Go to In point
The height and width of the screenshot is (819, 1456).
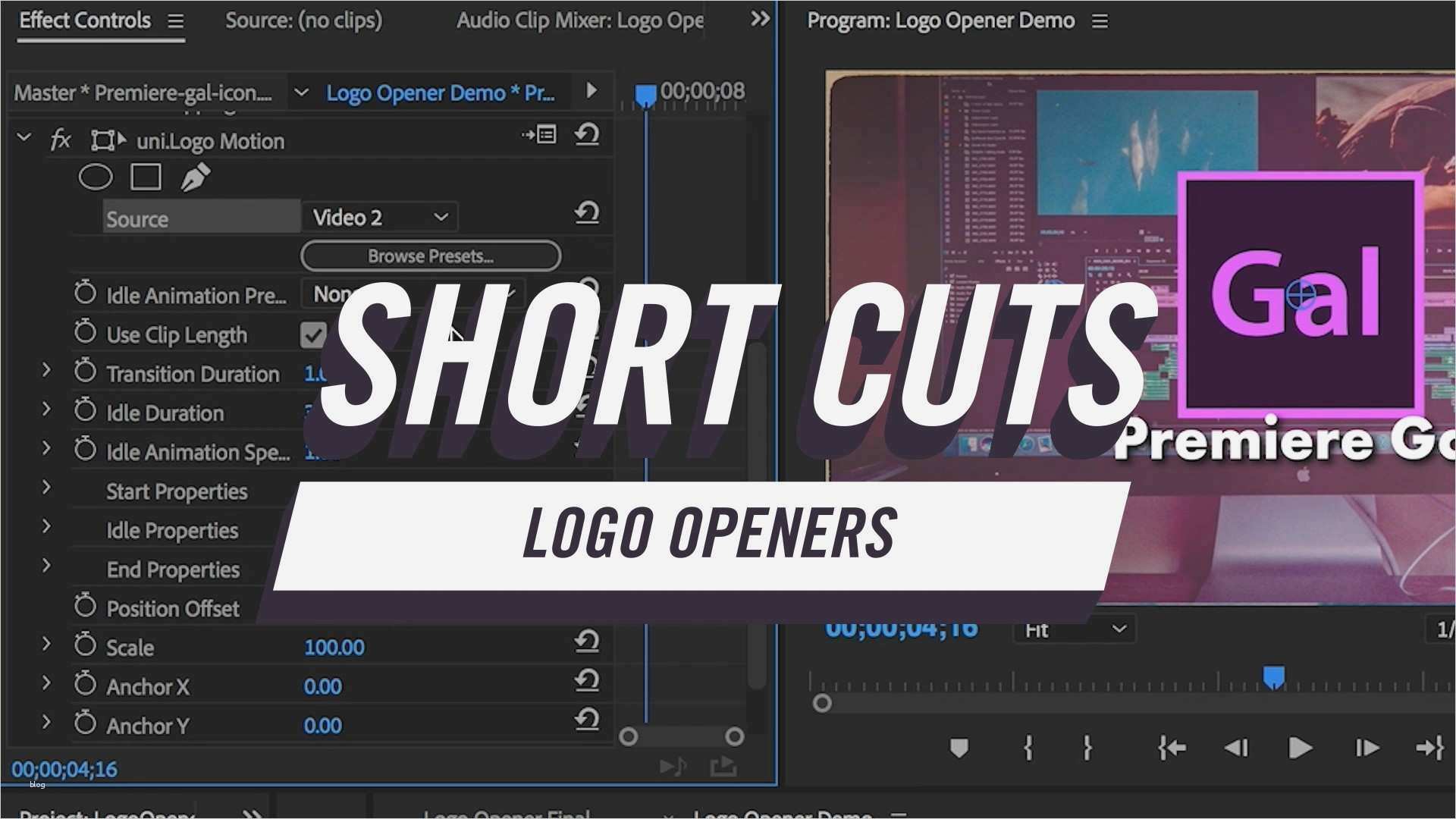click(x=1172, y=748)
